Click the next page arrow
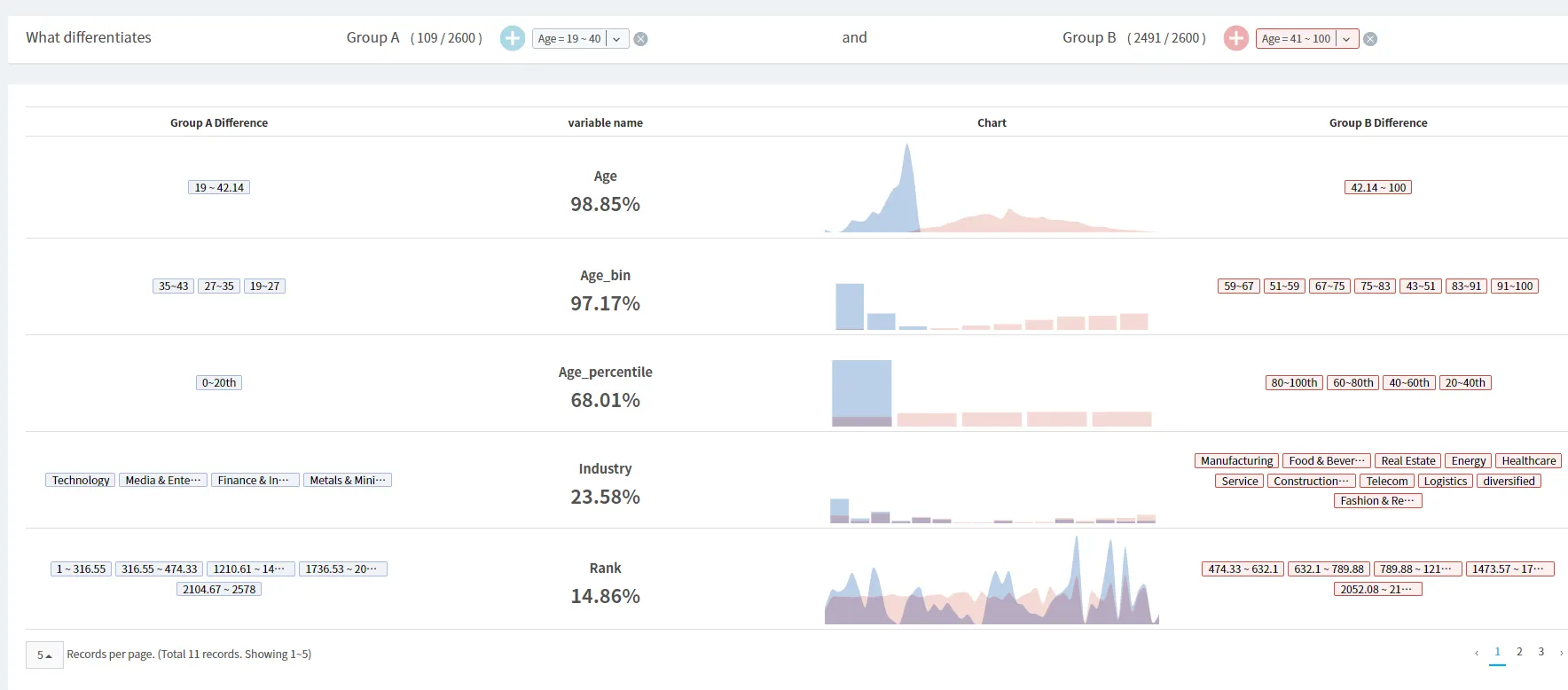Viewport: 1568px width, 690px height. 1561,653
